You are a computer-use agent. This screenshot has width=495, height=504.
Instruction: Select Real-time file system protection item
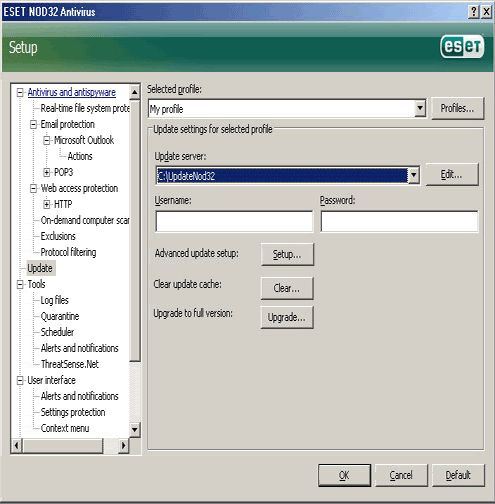[85, 108]
